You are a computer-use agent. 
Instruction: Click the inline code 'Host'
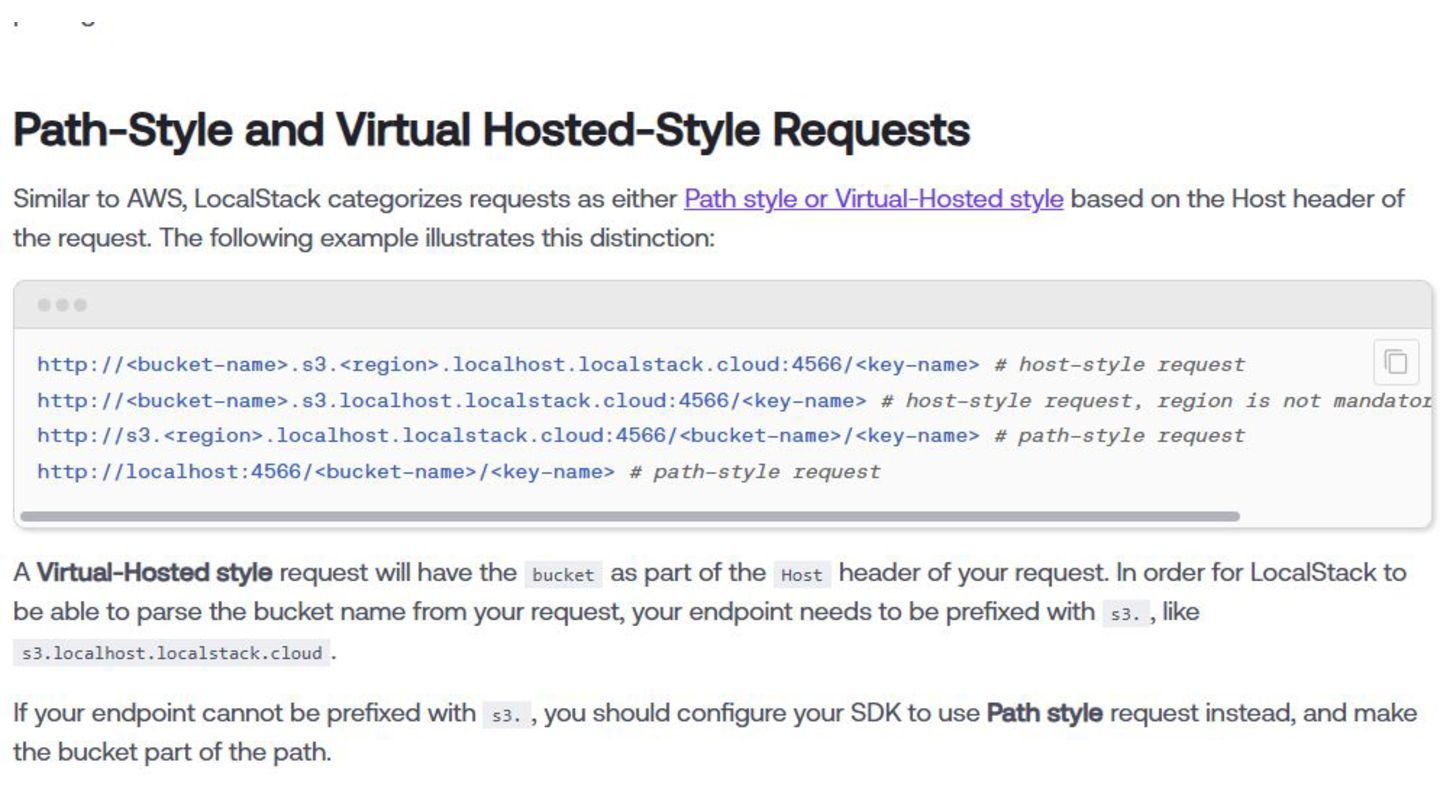point(802,575)
